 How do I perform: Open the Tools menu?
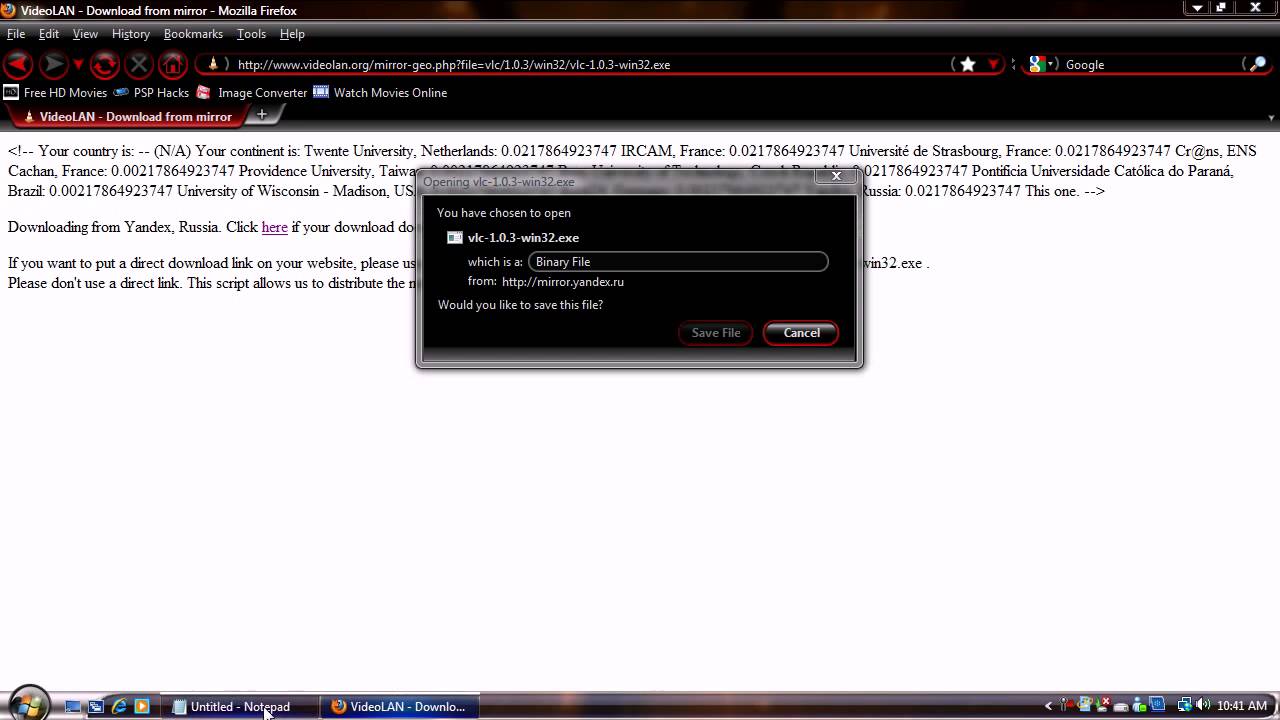click(x=251, y=34)
